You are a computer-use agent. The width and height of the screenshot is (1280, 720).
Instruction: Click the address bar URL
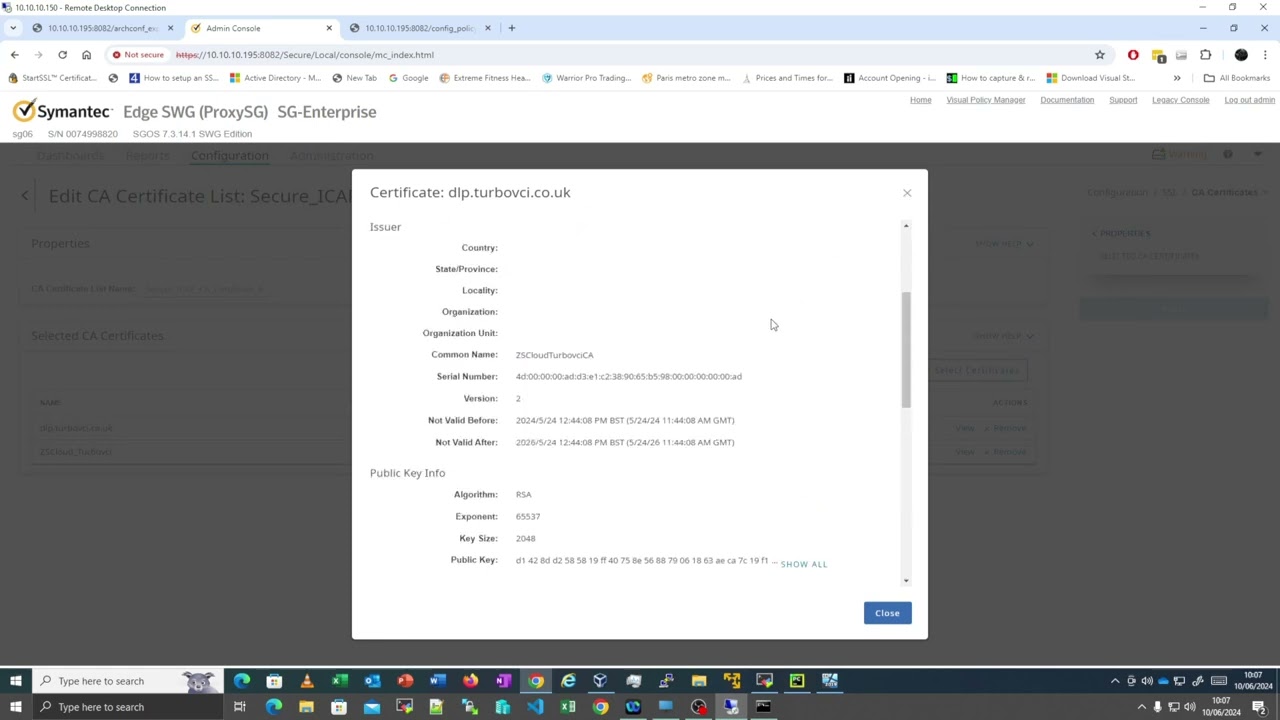coord(305,55)
